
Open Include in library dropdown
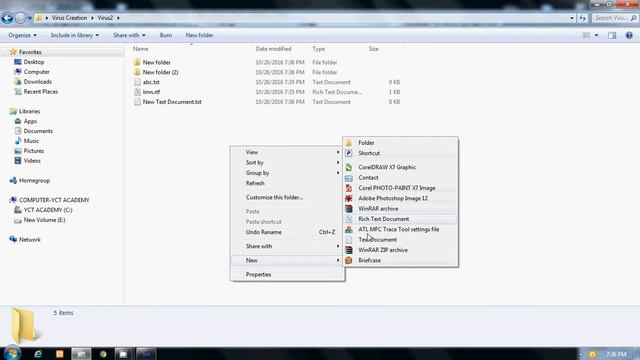75,36
